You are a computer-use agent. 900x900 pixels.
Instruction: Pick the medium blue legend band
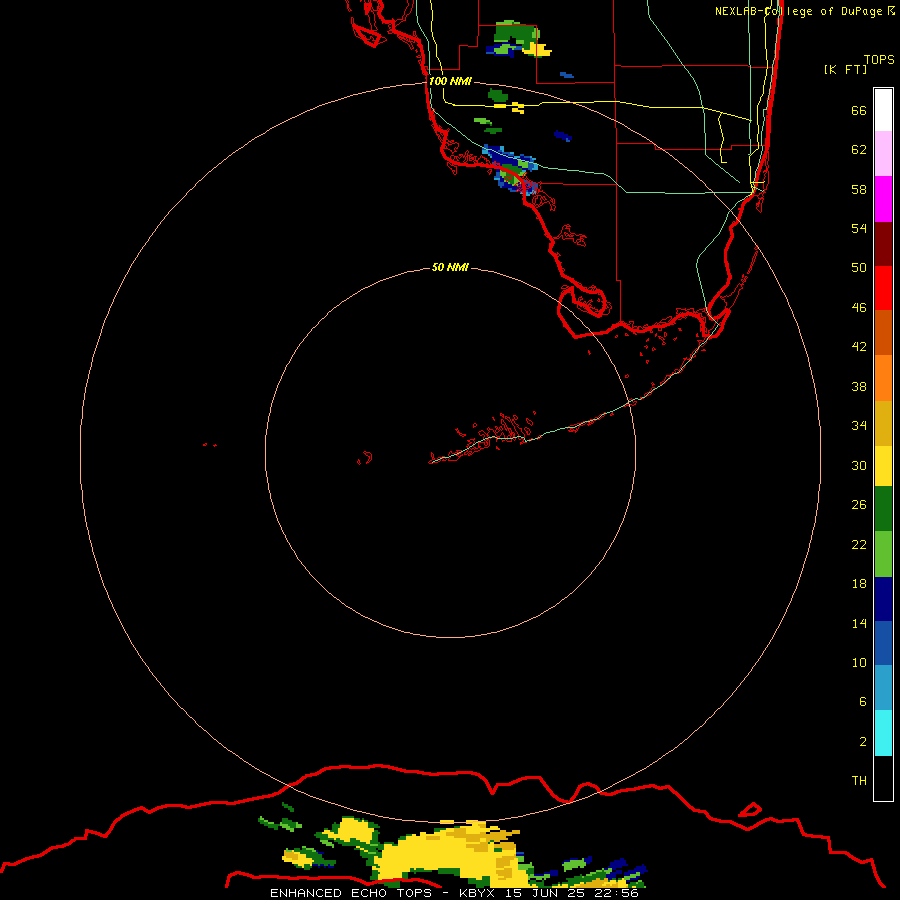coord(883,643)
